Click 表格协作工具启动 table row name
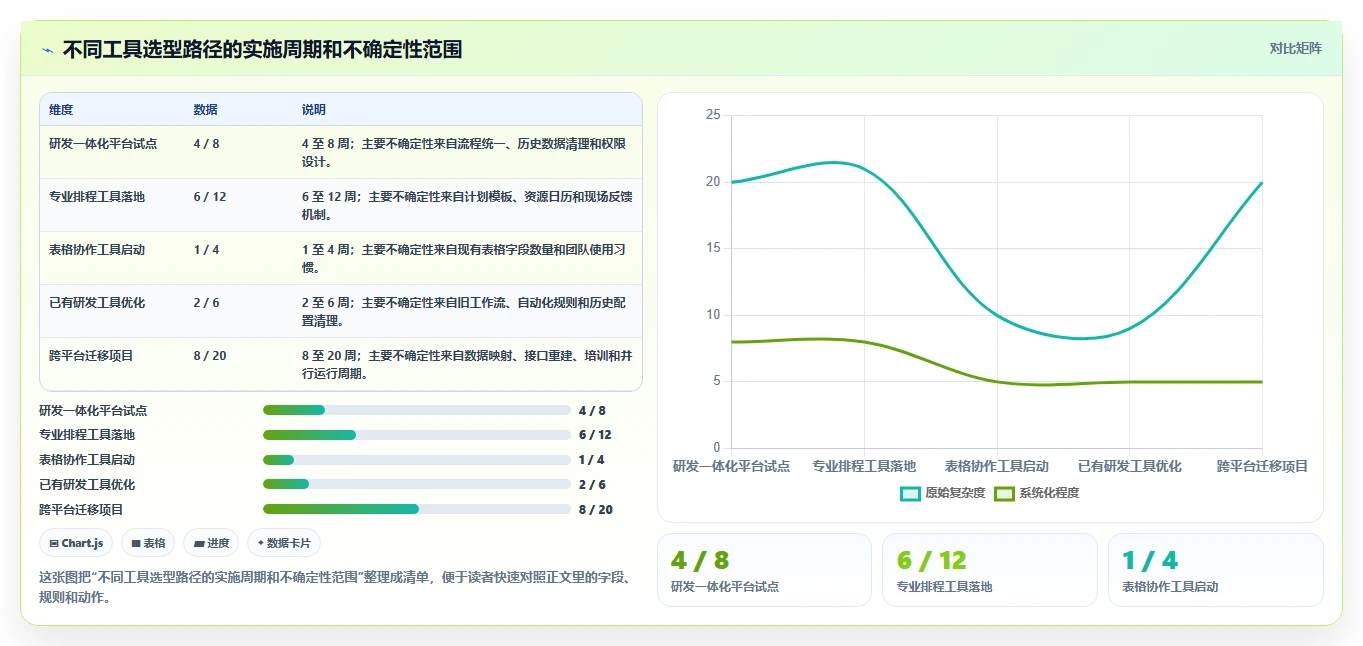The height and width of the screenshot is (646, 1363). coord(97,250)
